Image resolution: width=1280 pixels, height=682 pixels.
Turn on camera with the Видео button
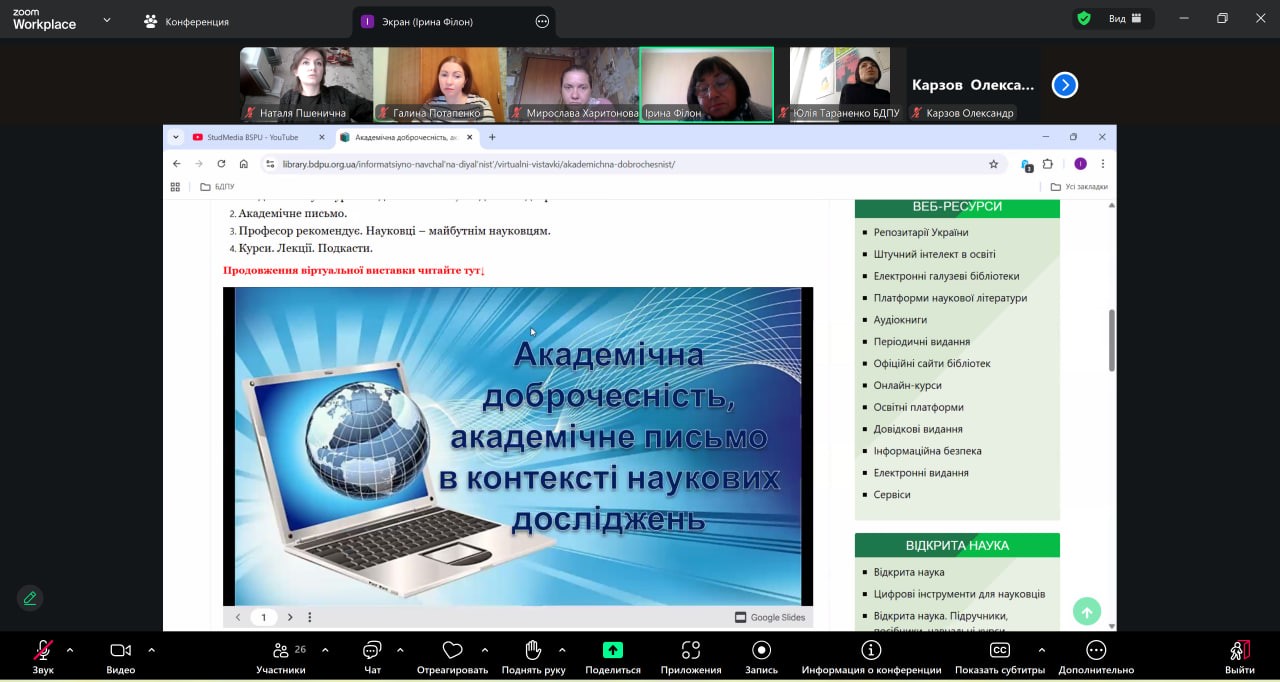120,651
